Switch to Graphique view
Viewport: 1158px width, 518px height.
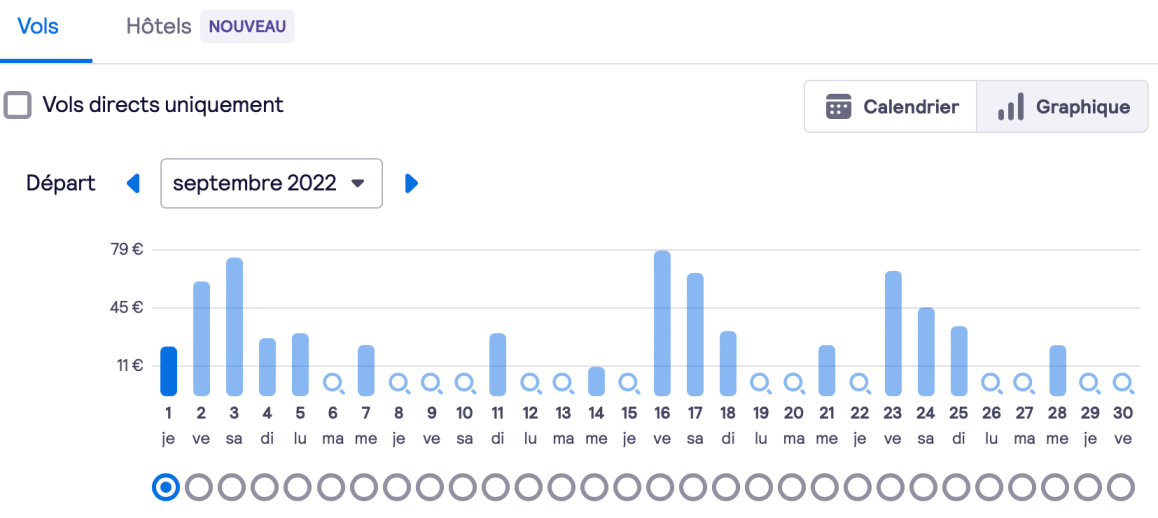pos(1064,107)
